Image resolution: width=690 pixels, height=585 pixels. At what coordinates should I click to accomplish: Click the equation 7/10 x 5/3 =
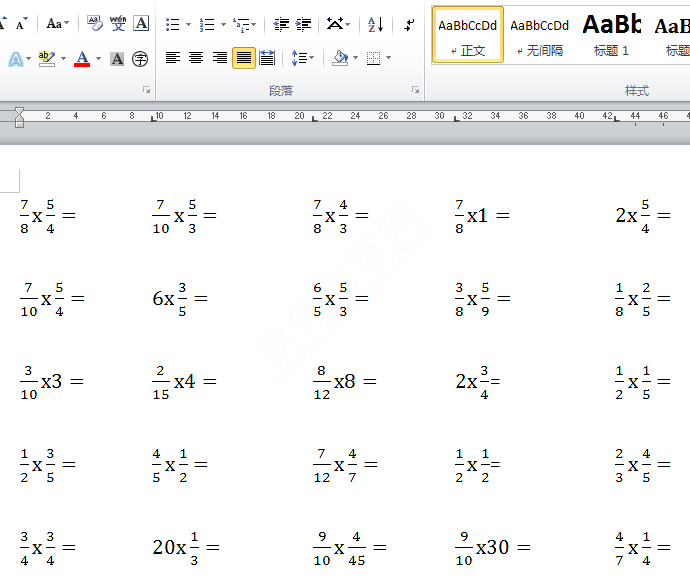(x=184, y=216)
